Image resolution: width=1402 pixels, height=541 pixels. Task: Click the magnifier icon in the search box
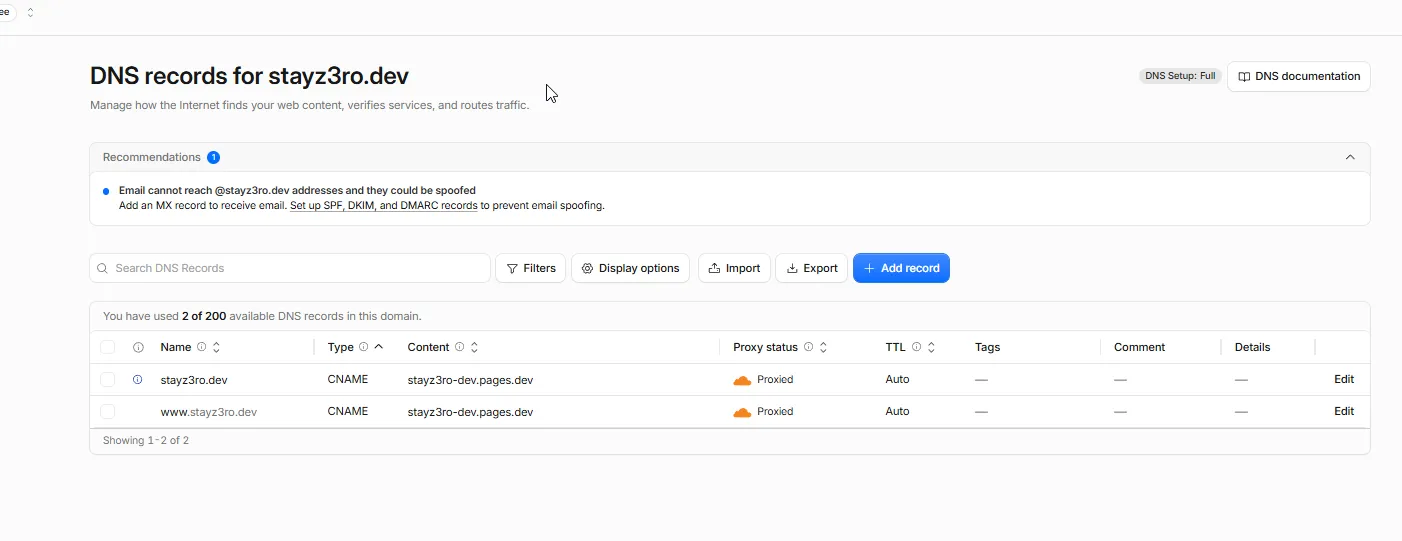click(102, 268)
